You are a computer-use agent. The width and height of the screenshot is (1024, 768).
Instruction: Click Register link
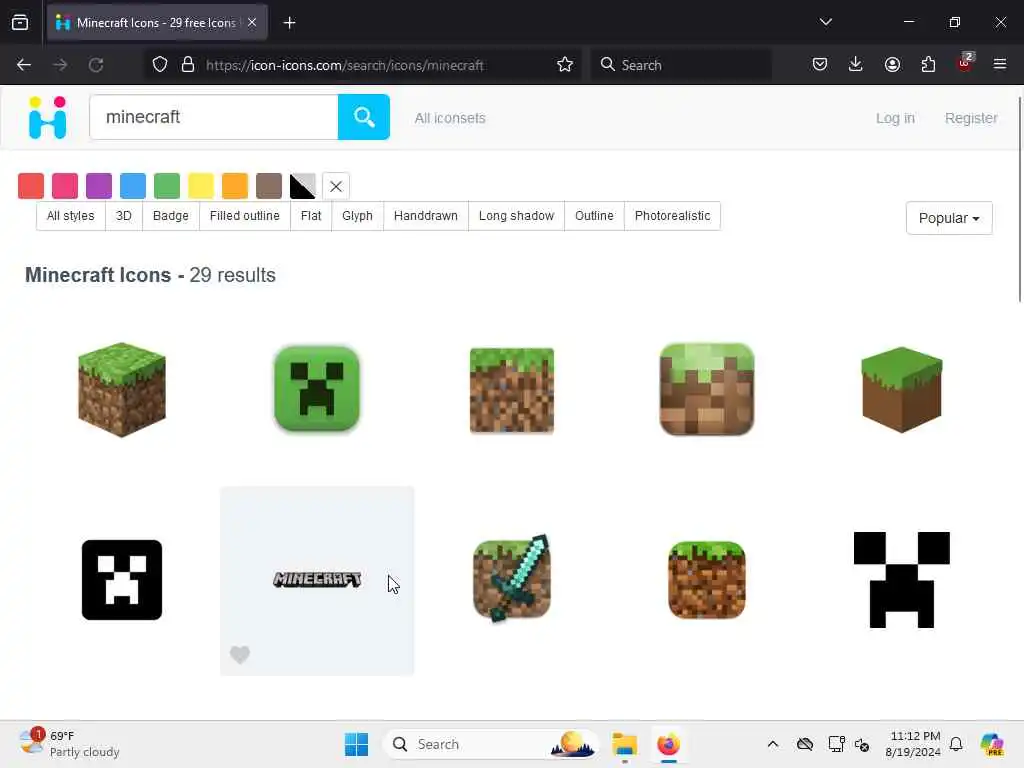970,118
